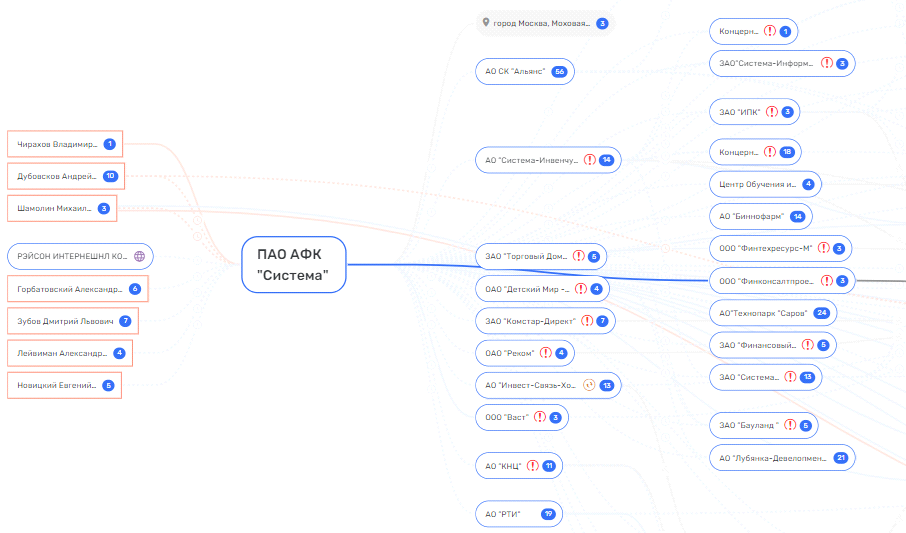Click the count badge 7 on Зубов Дмитрий Львович

[x=125, y=321]
